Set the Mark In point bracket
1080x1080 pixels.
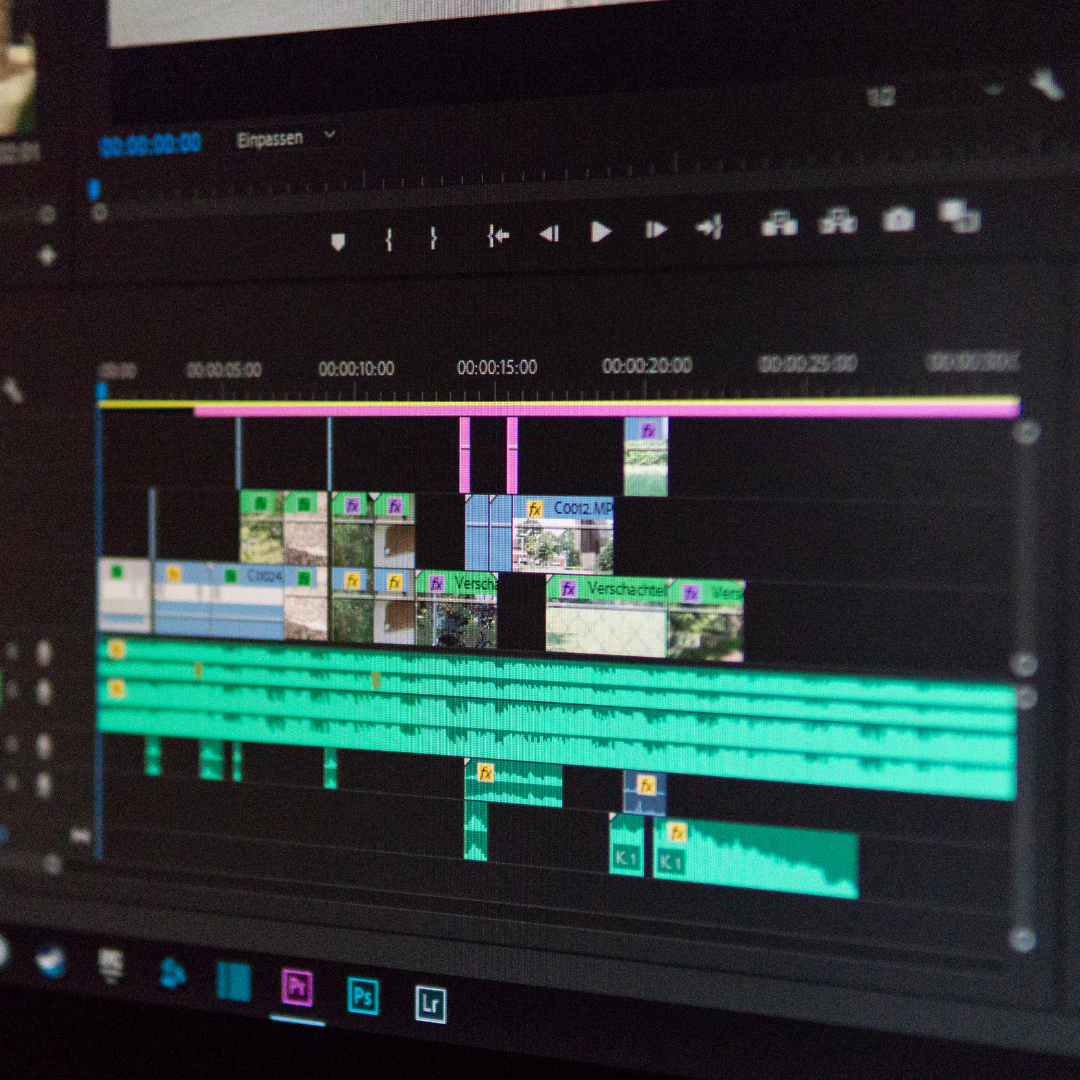point(388,239)
